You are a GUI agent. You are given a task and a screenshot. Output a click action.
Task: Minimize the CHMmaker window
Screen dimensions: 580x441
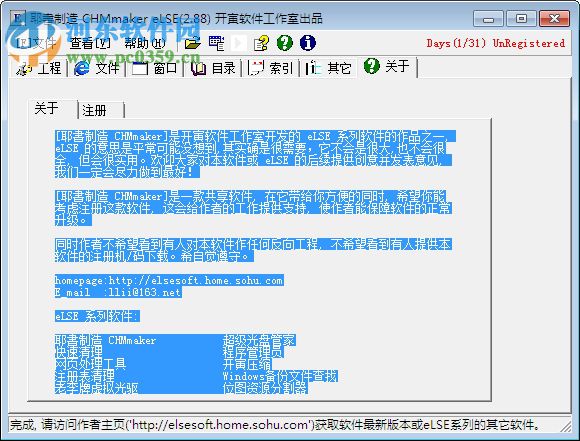point(488,19)
